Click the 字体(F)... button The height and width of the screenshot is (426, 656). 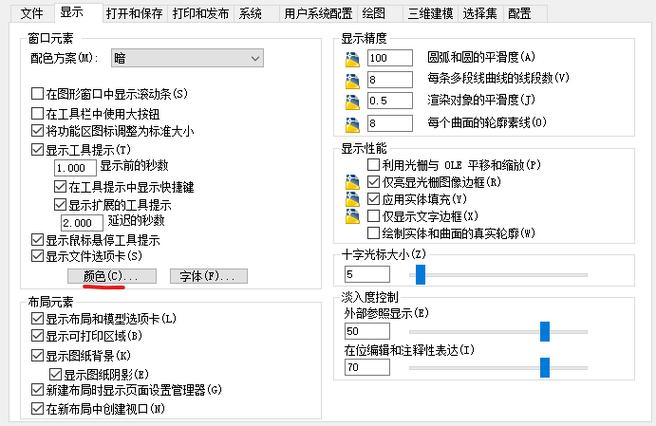click(209, 276)
